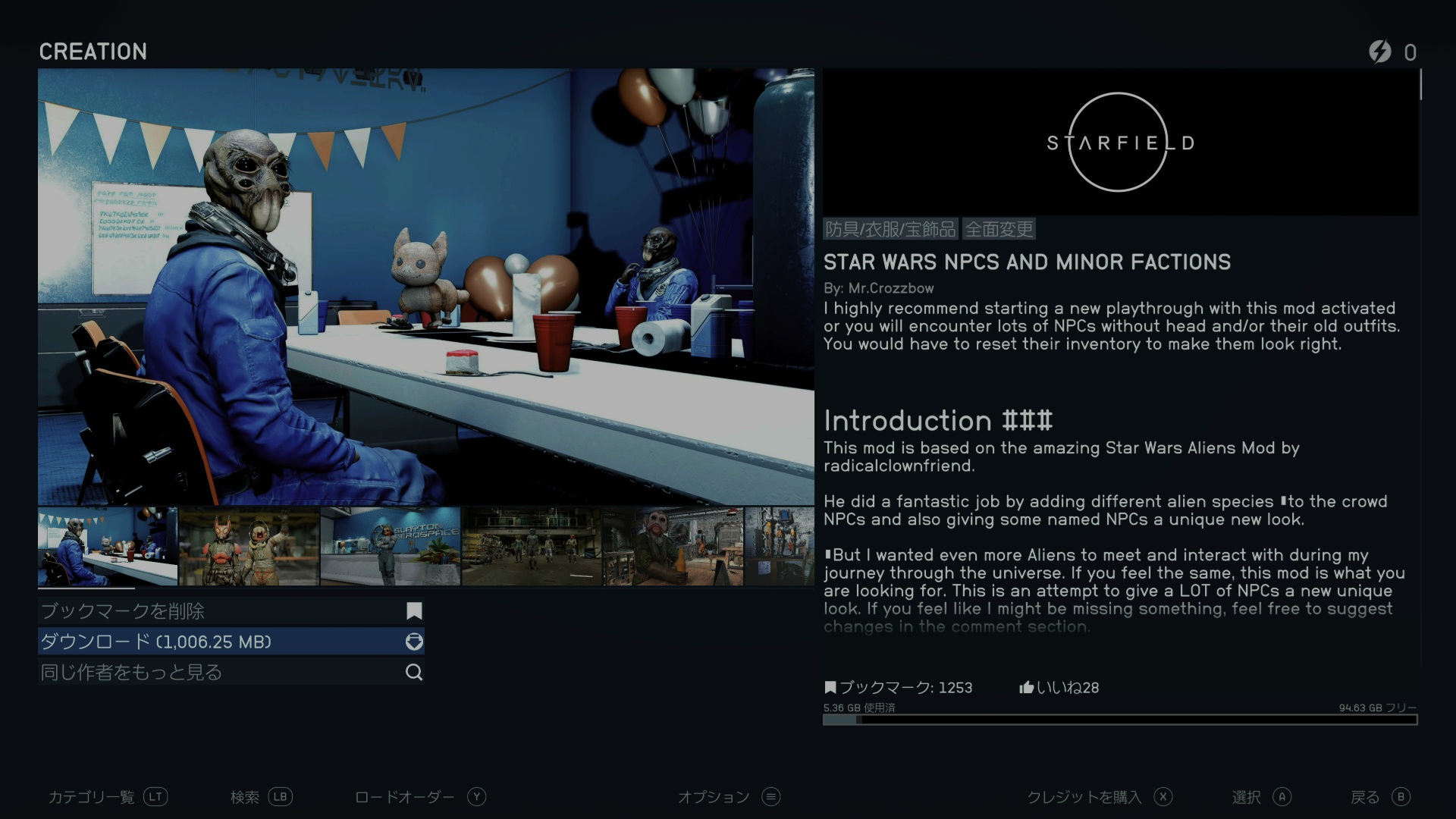
Task: Select sixth partially visible thumbnail
Action: 780,546
